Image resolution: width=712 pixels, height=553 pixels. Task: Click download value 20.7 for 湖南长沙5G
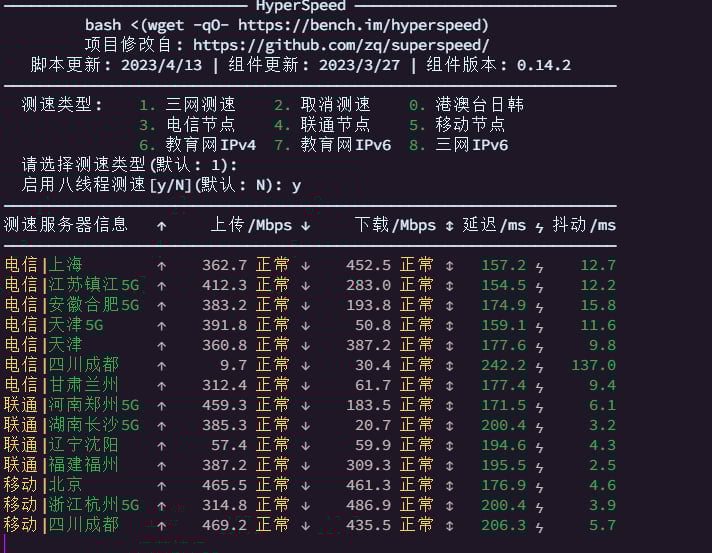coord(373,425)
